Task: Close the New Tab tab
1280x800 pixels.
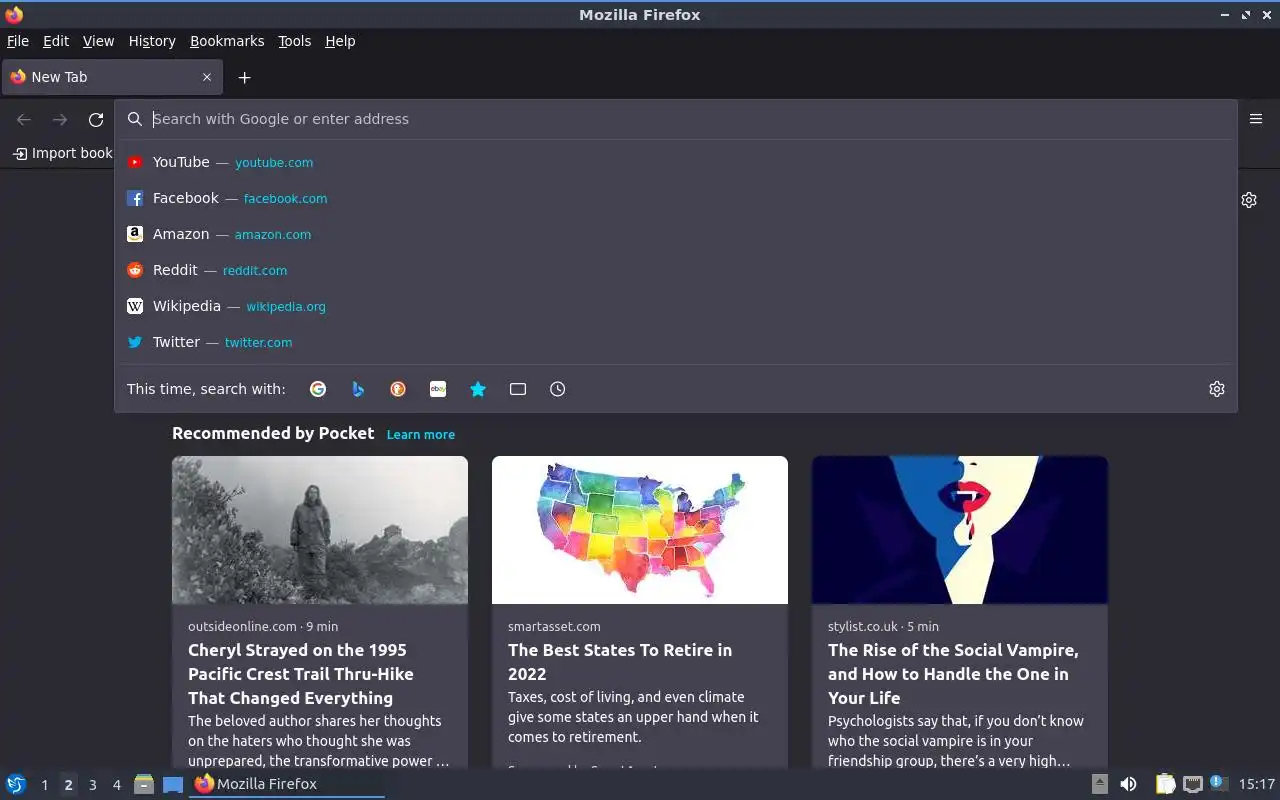Action: point(207,77)
